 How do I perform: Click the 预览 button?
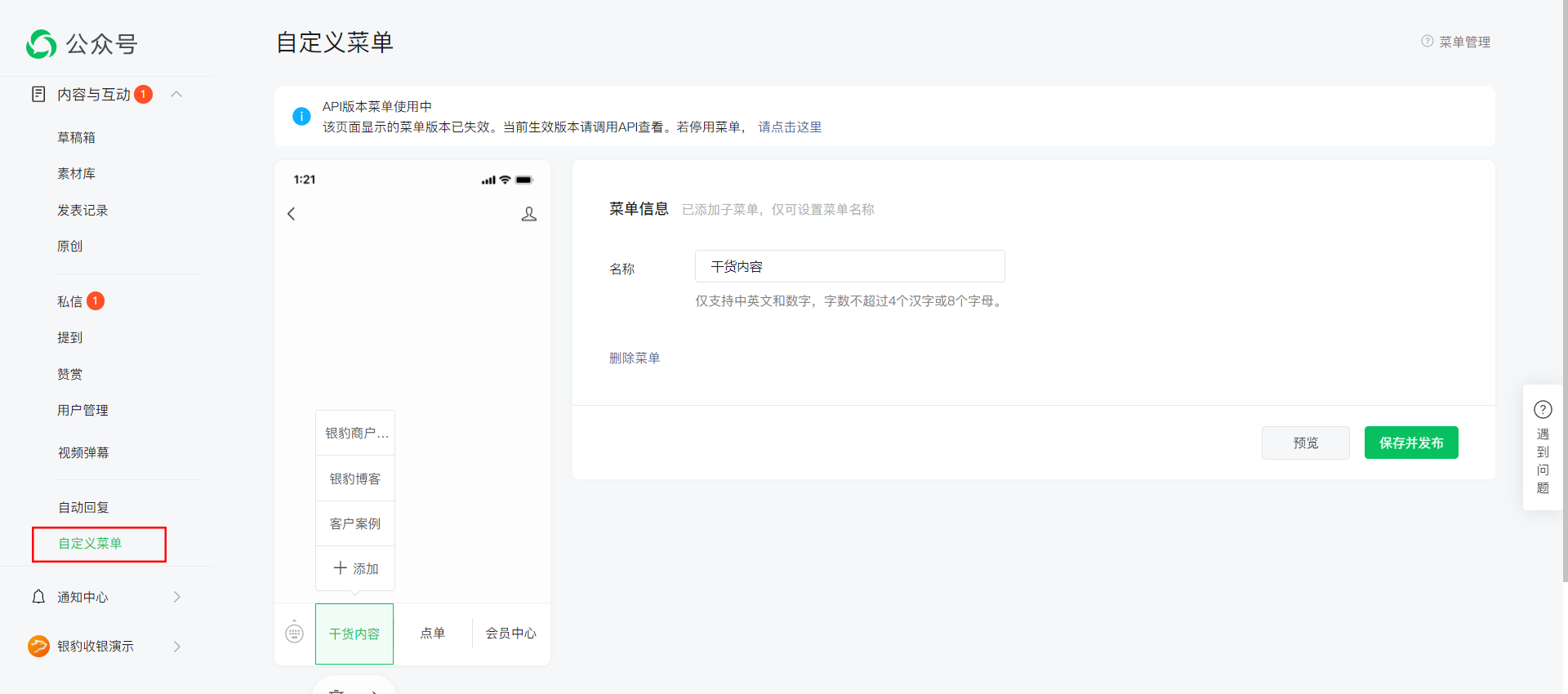coord(1305,443)
